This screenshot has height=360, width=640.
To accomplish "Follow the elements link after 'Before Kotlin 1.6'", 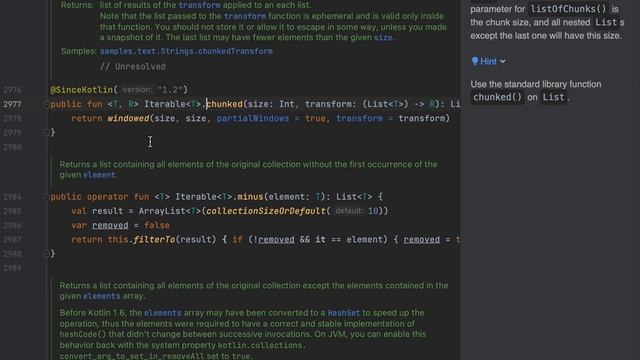I will tap(162, 313).
